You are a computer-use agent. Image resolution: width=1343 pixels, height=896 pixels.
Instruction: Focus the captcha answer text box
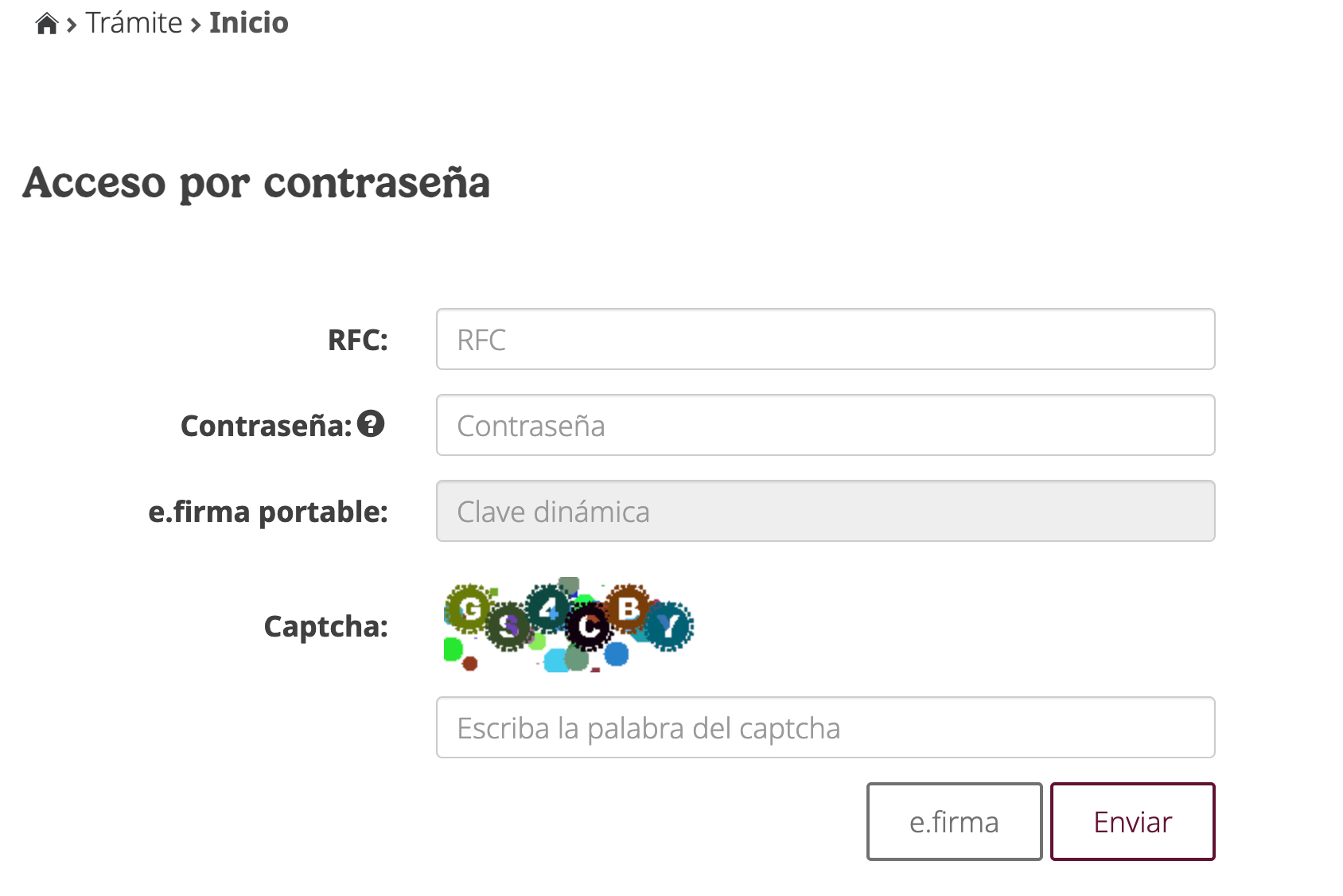[x=825, y=727]
